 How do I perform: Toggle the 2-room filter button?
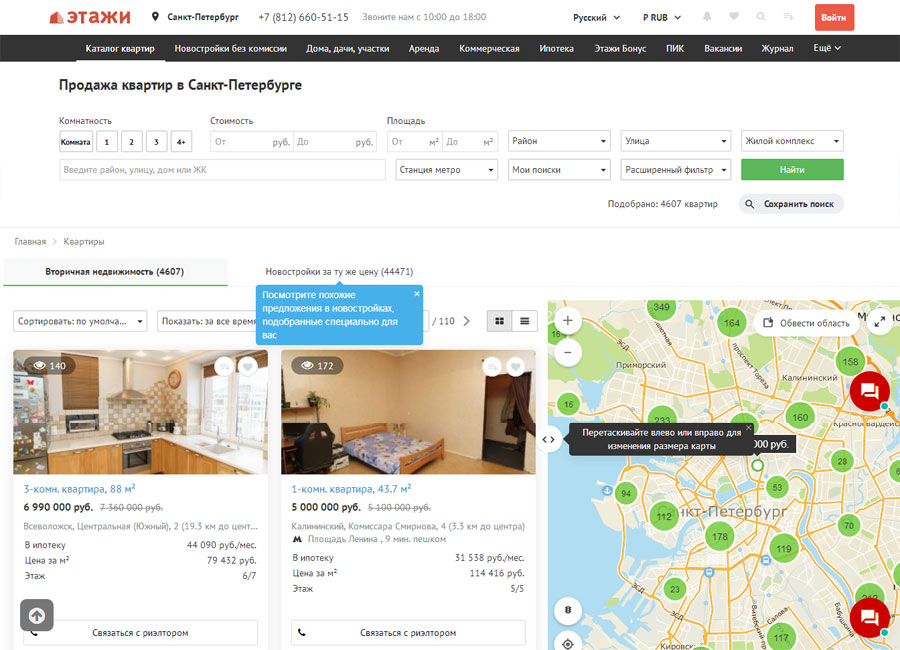click(131, 141)
